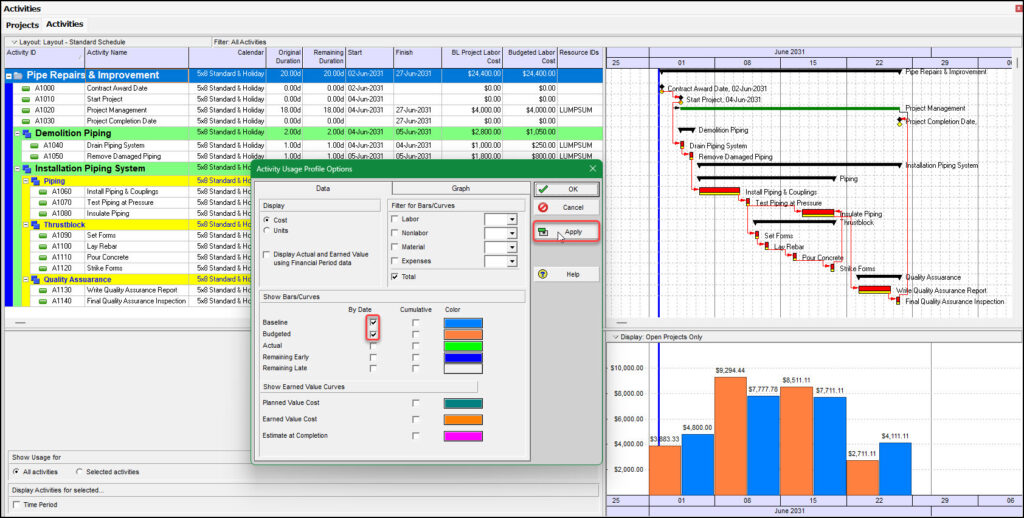
Task: Enable Display Actual and Earned Value checkbox
Action: 266,255
